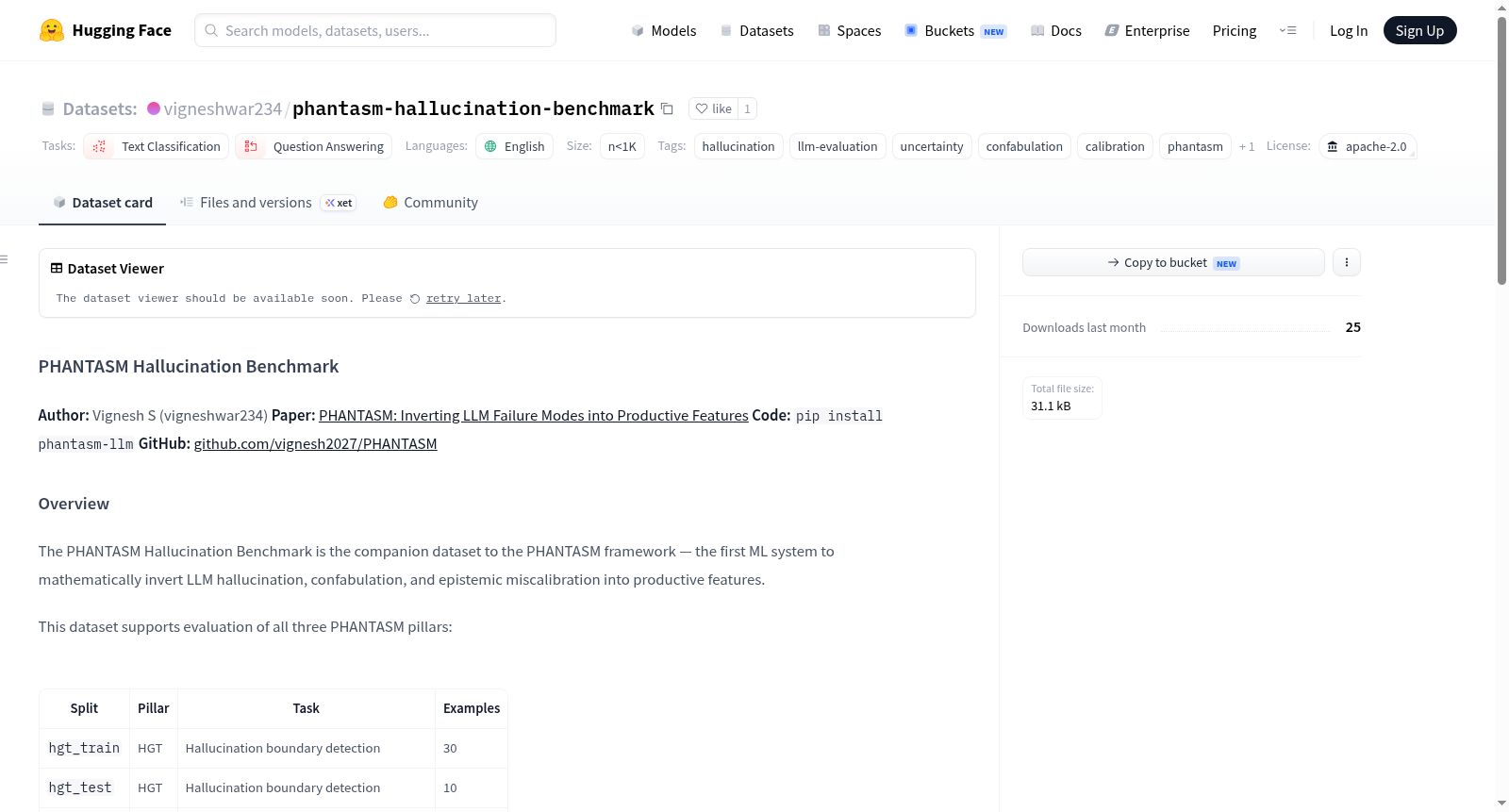The height and width of the screenshot is (812, 1509).
Task: Open the Enterprise nav item
Action: coord(1147,30)
